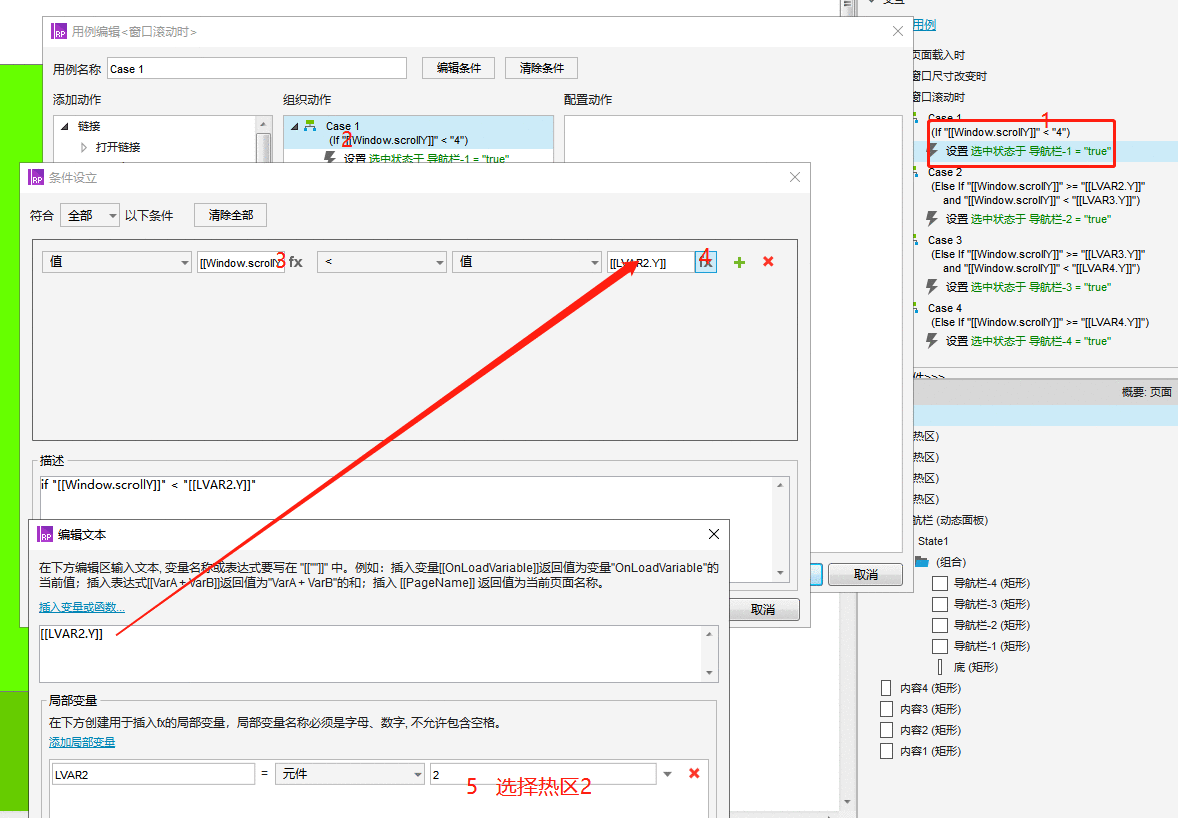Click the [[Window.scrollY]] condition input field
1178x818 pixels.
click(x=241, y=262)
